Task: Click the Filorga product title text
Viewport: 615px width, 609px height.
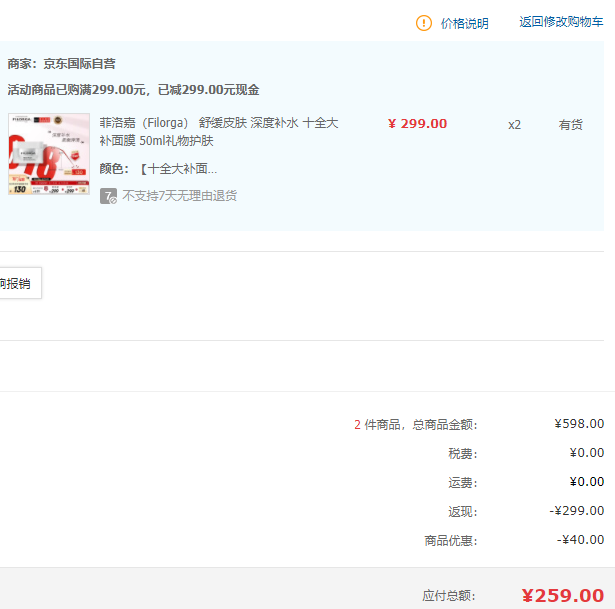Action: tap(218, 132)
